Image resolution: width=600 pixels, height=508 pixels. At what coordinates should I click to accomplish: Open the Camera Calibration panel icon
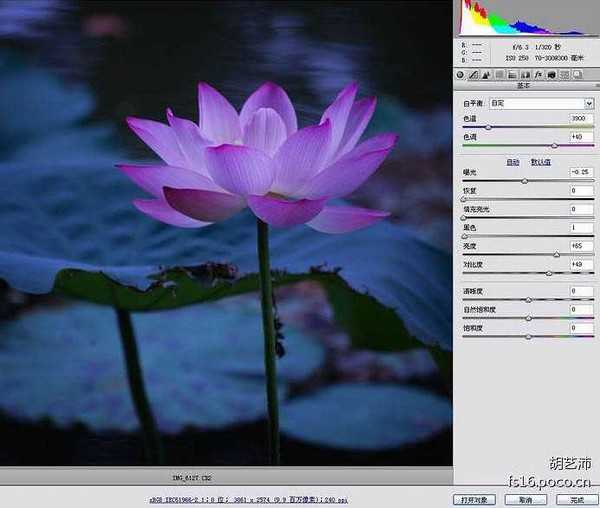pos(551,75)
